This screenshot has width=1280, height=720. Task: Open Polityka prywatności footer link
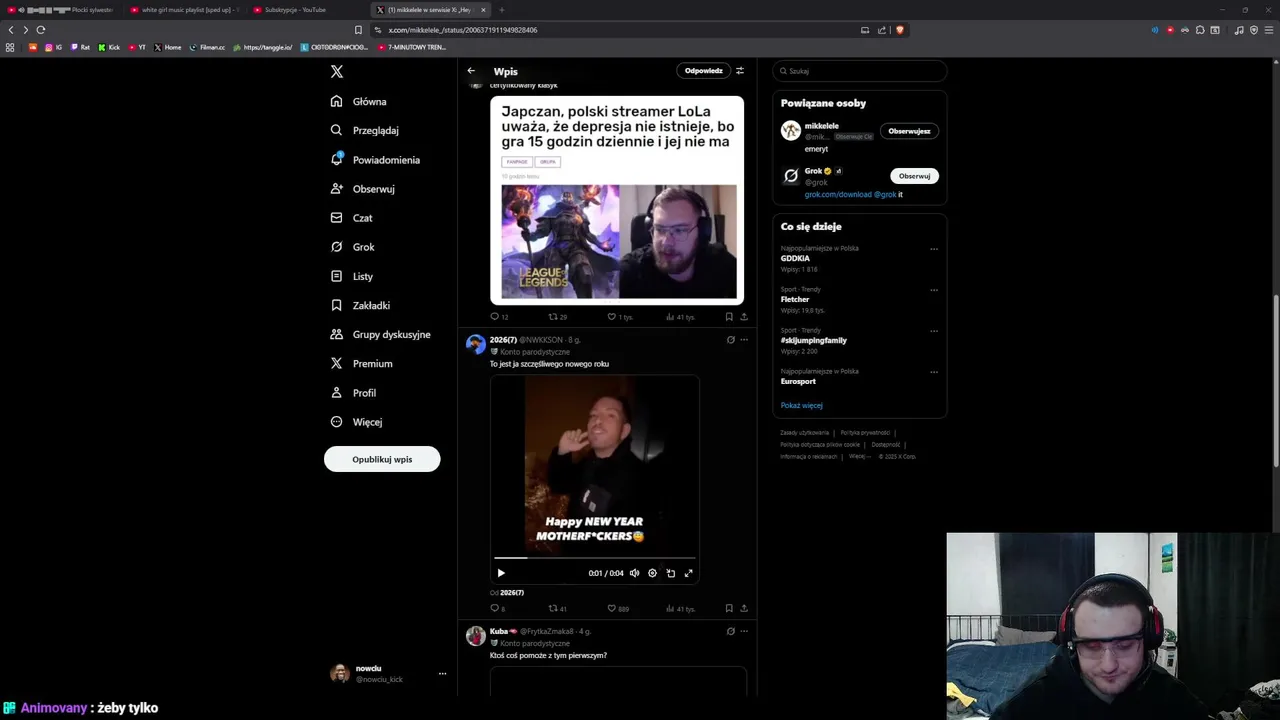pos(865,433)
